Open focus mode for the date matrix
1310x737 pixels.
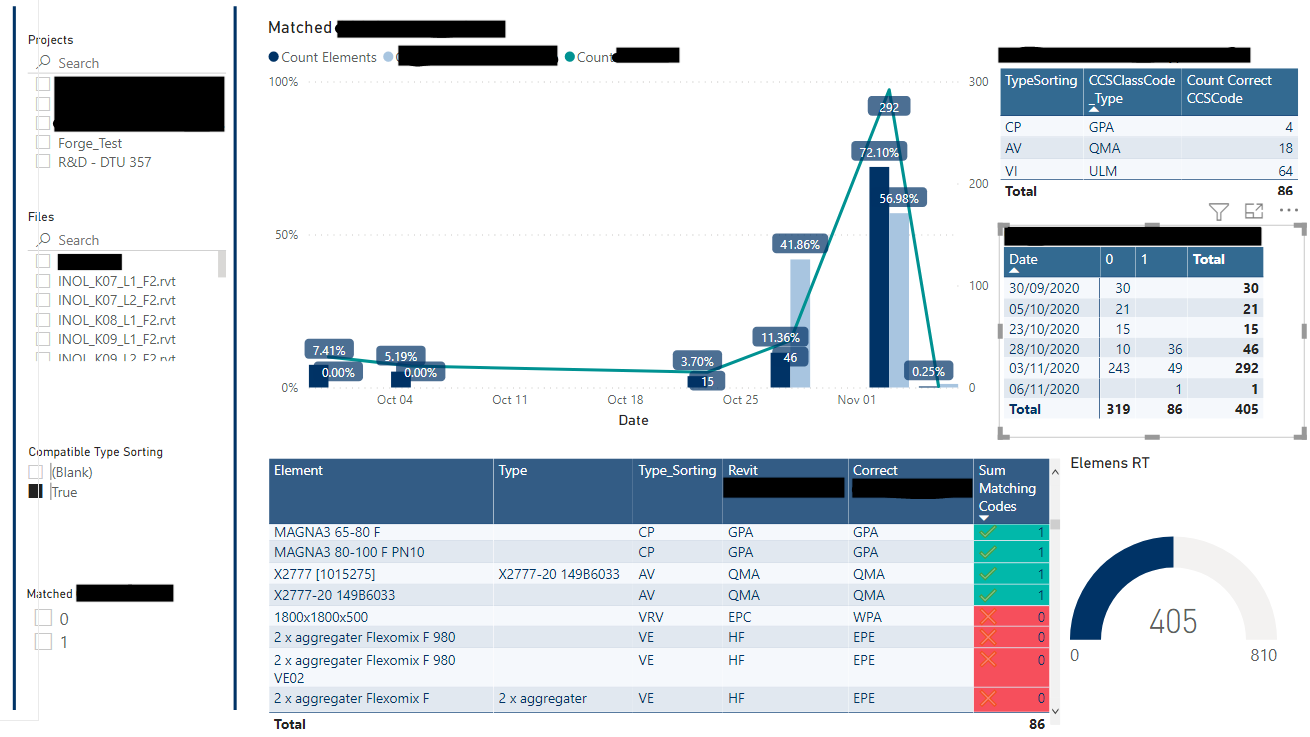click(x=1254, y=211)
